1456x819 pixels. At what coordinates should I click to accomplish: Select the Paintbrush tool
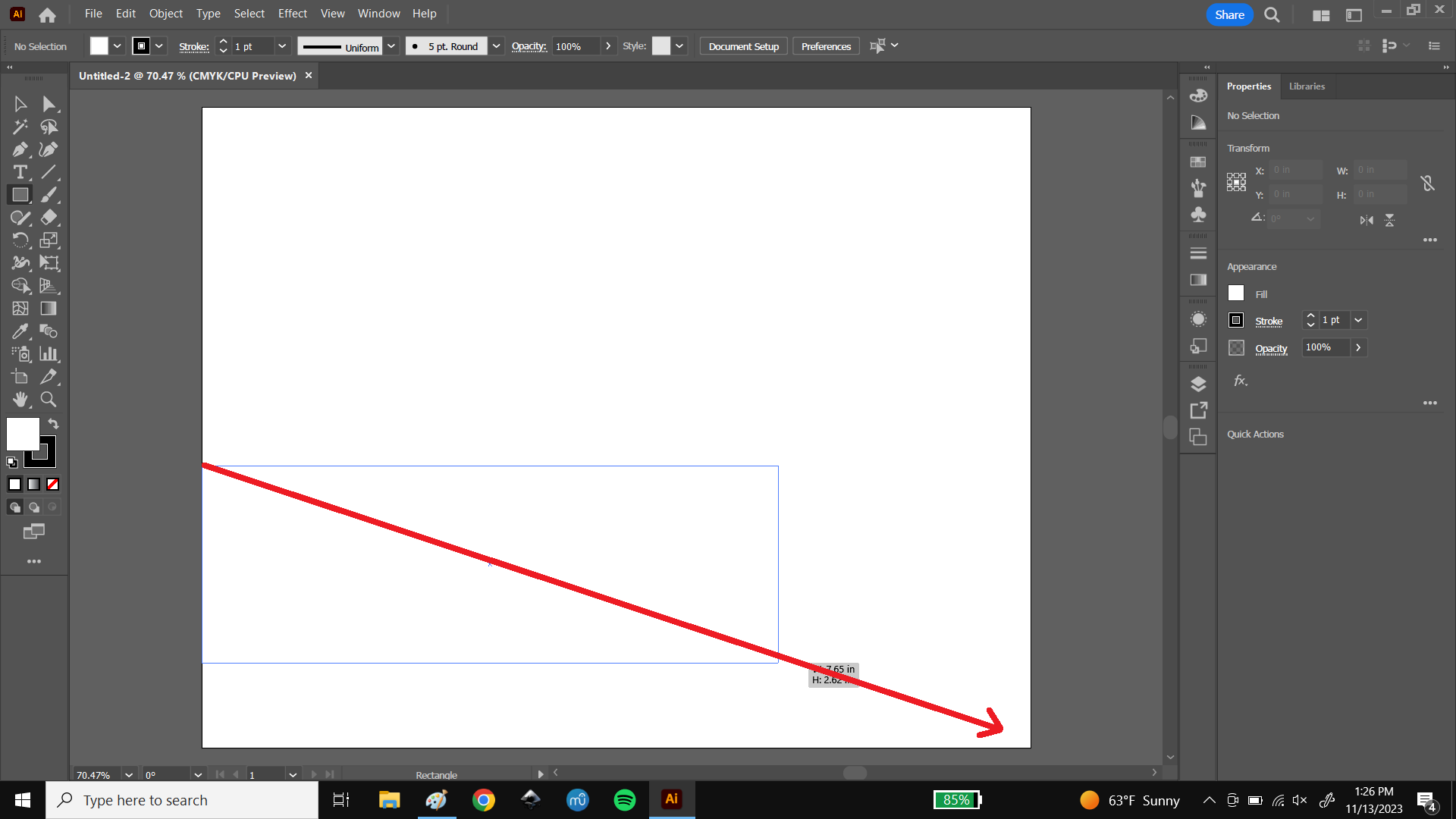(x=49, y=195)
